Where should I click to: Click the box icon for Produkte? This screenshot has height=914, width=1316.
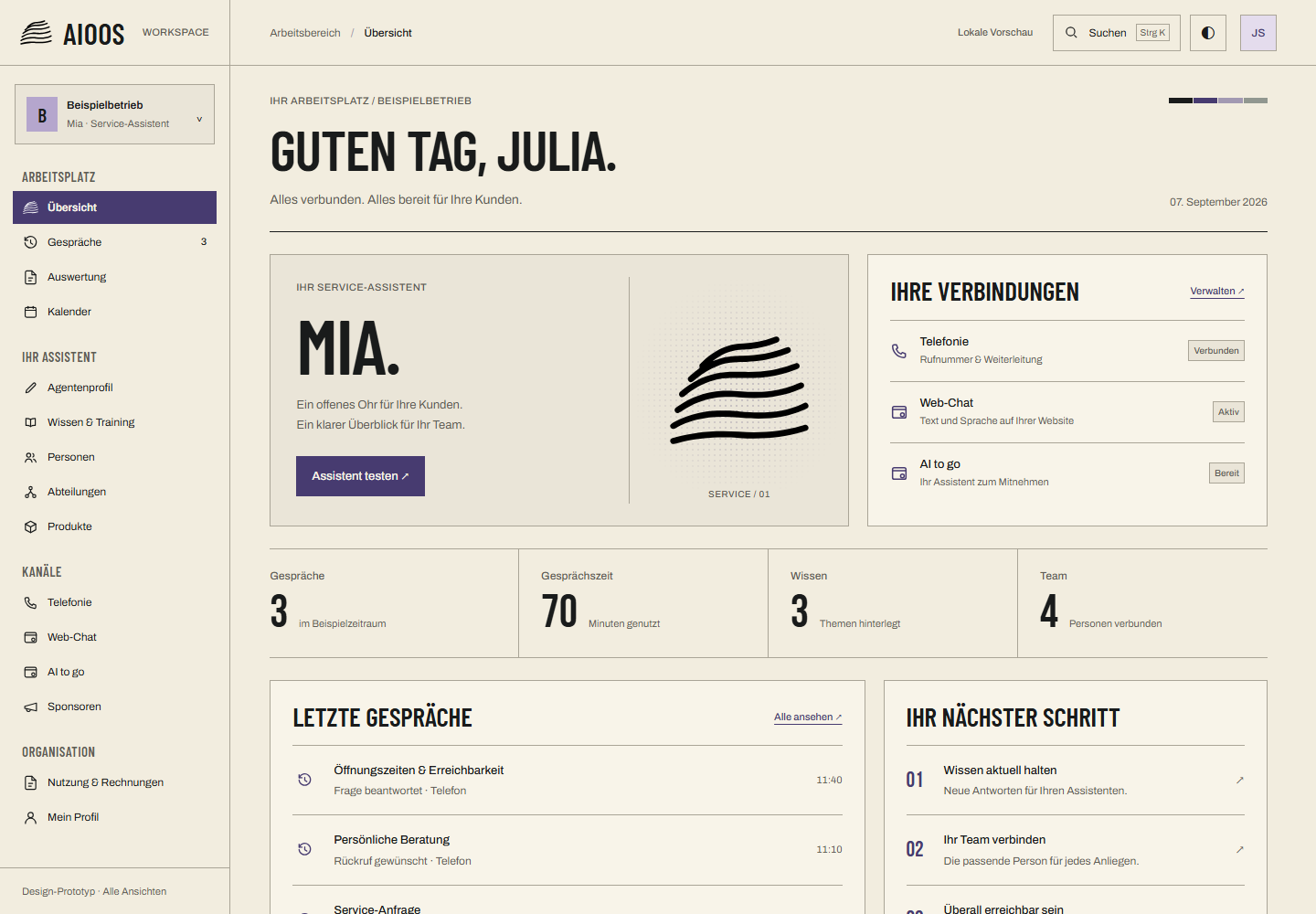pyautogui.click(x=30, y=526)
